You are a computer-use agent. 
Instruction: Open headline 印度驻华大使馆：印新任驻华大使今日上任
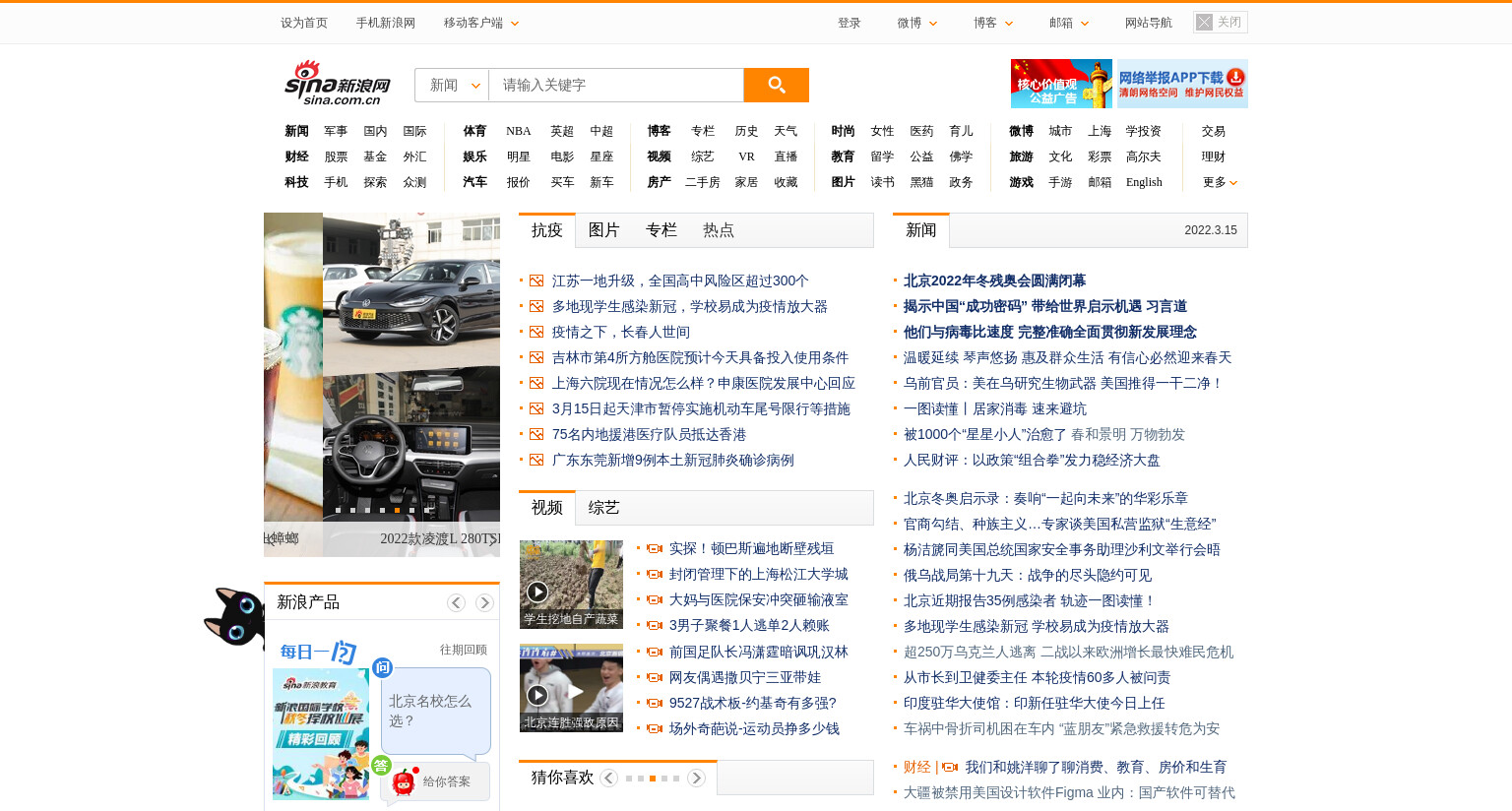pyautogui.click(x=1035, y=703)
